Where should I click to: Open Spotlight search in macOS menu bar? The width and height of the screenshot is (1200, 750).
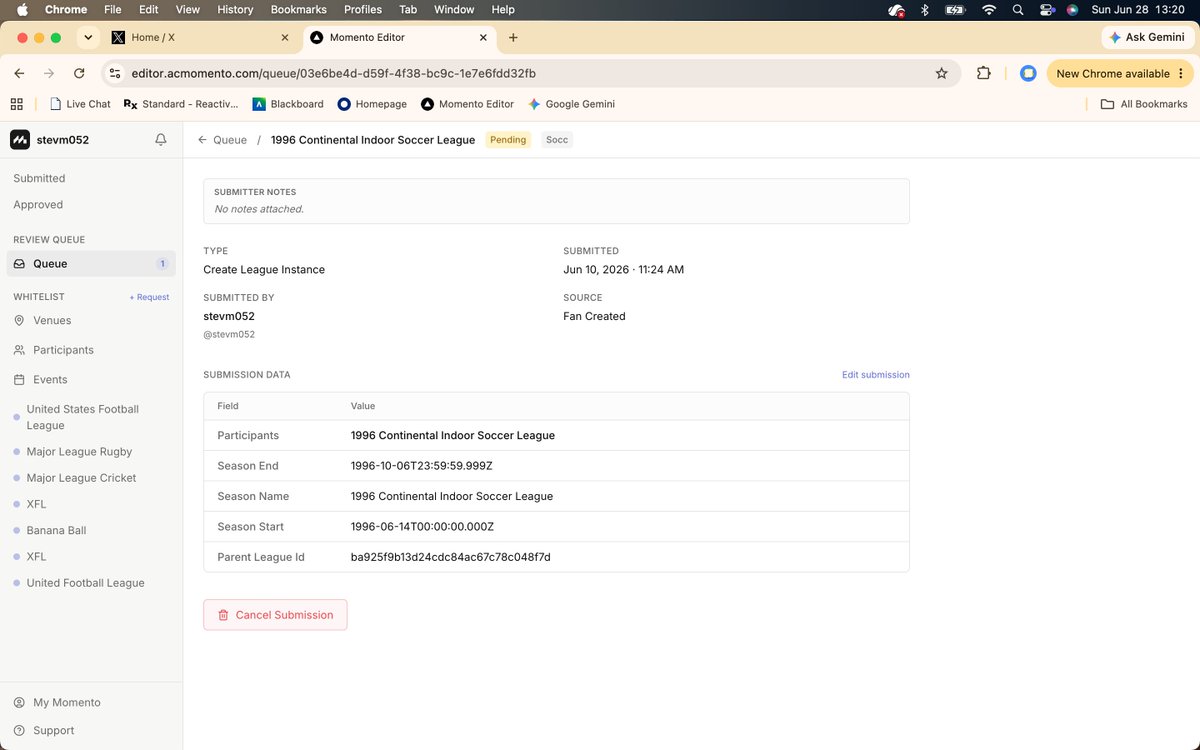(1018, 10)
